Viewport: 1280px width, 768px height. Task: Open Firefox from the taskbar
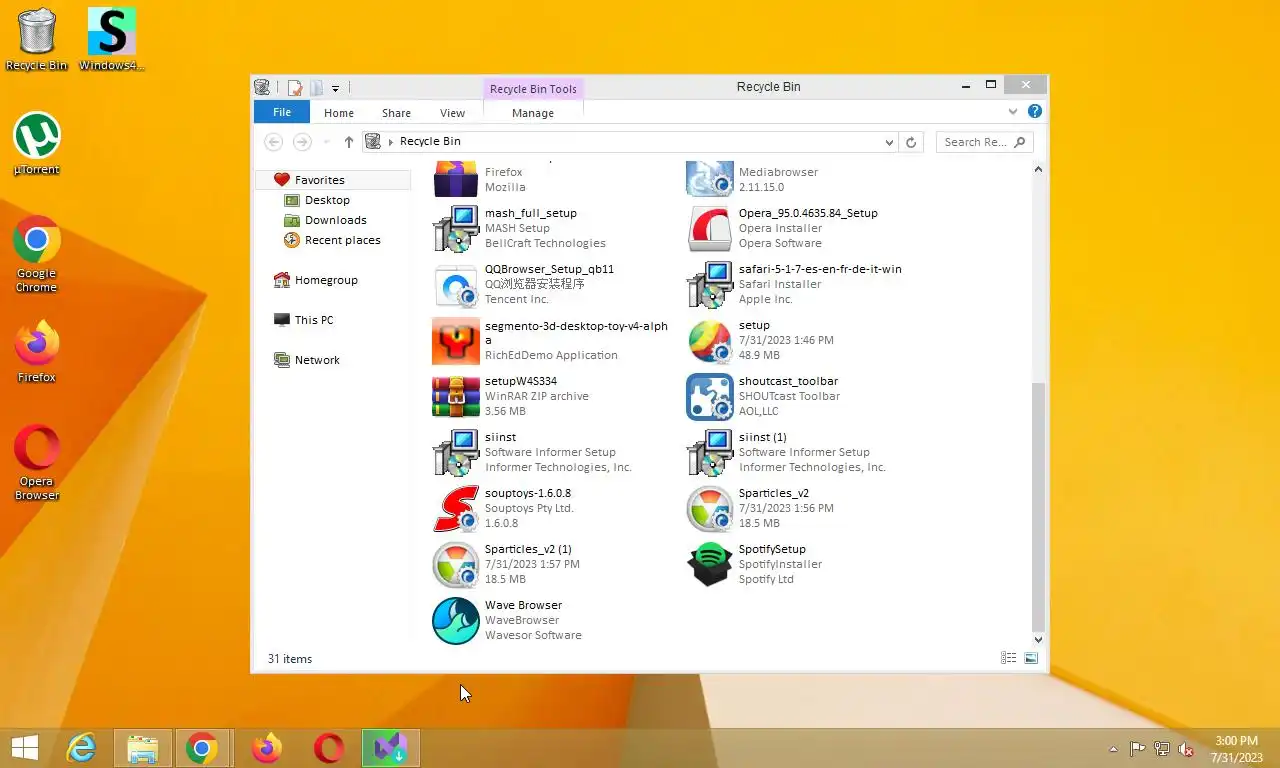[266, 748]
